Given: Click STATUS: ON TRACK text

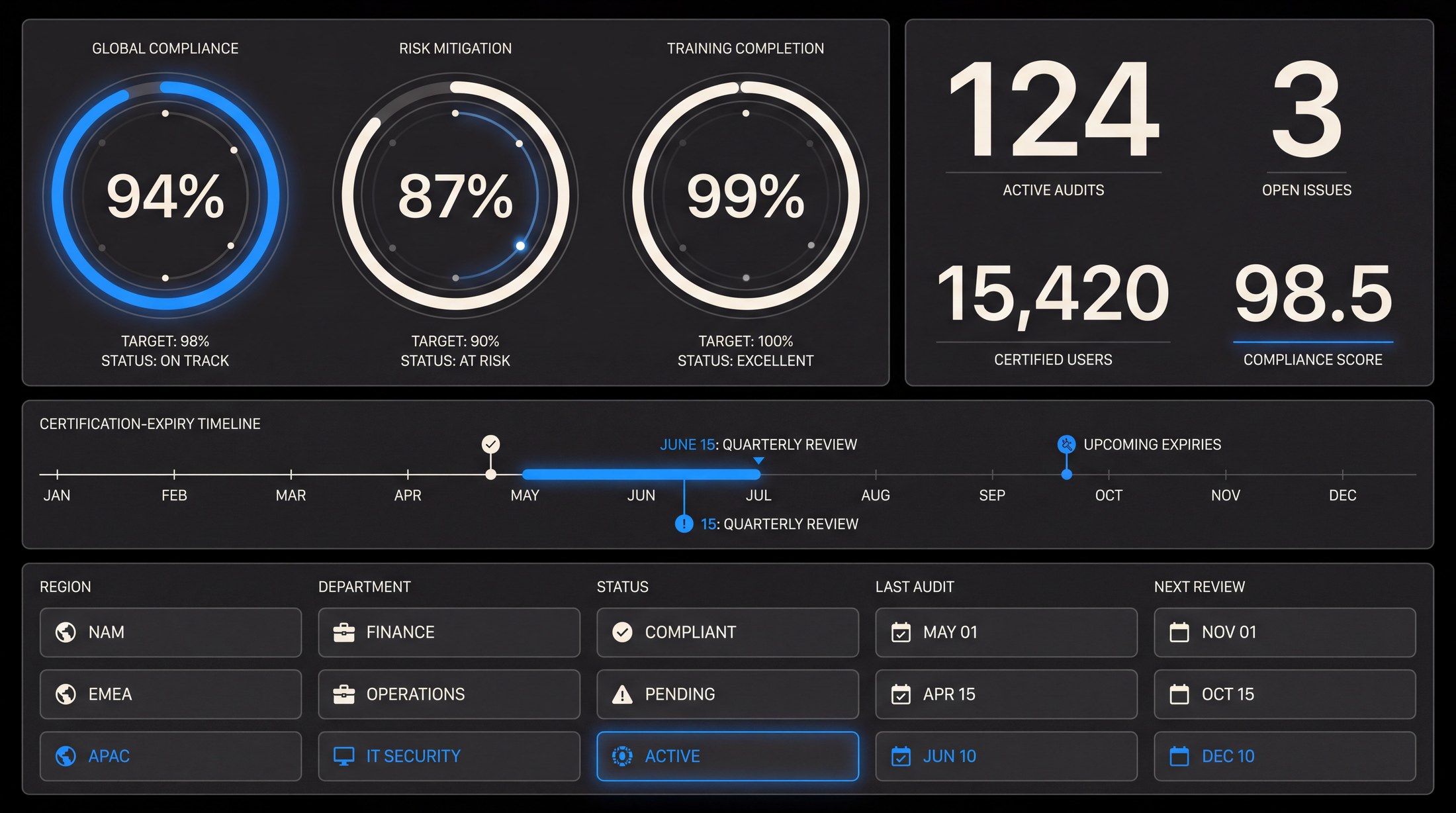Looking at the screenshot, I should (165, 361).
